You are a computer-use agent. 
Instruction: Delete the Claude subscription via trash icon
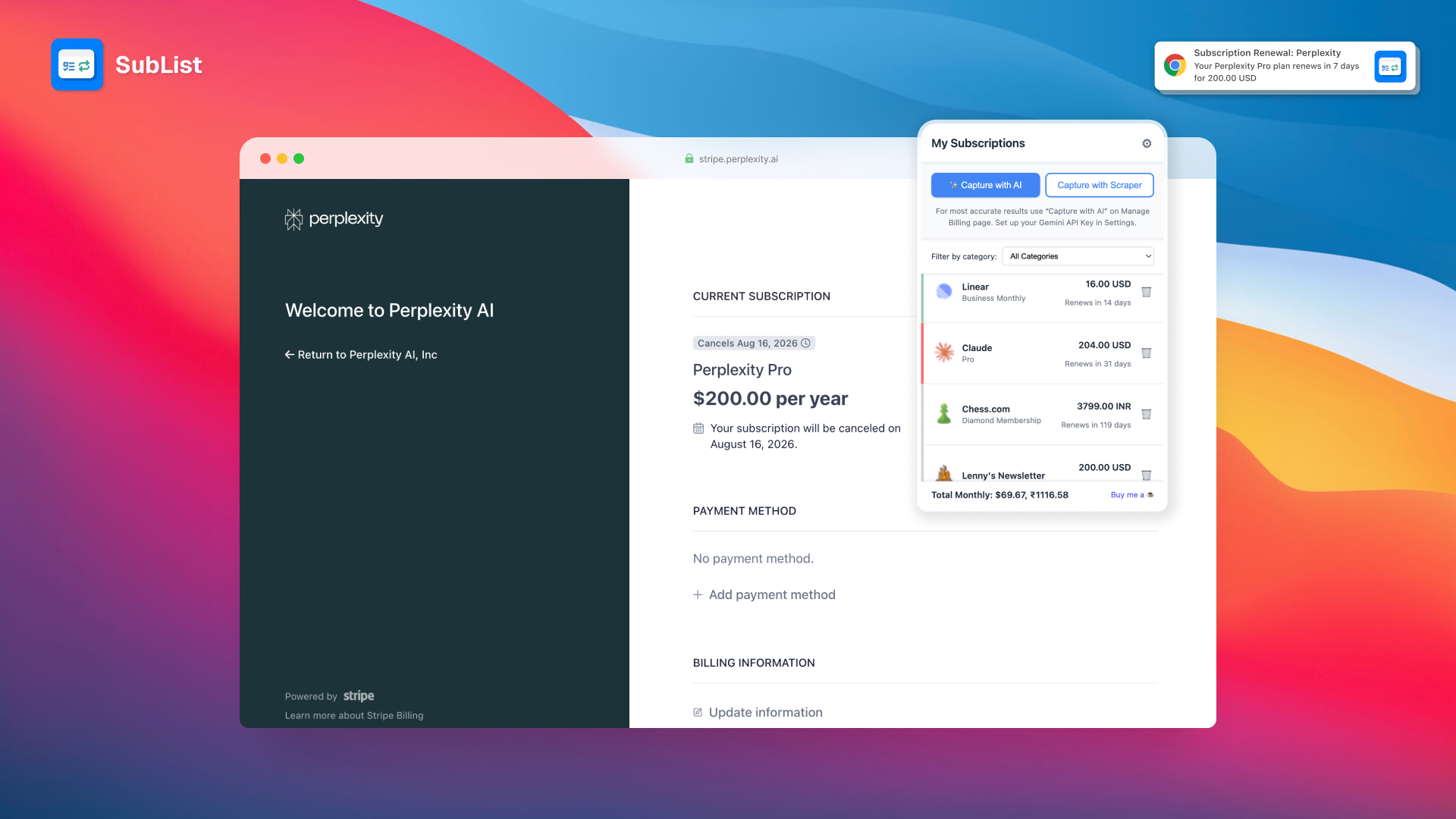click(x=1147, y=353)
